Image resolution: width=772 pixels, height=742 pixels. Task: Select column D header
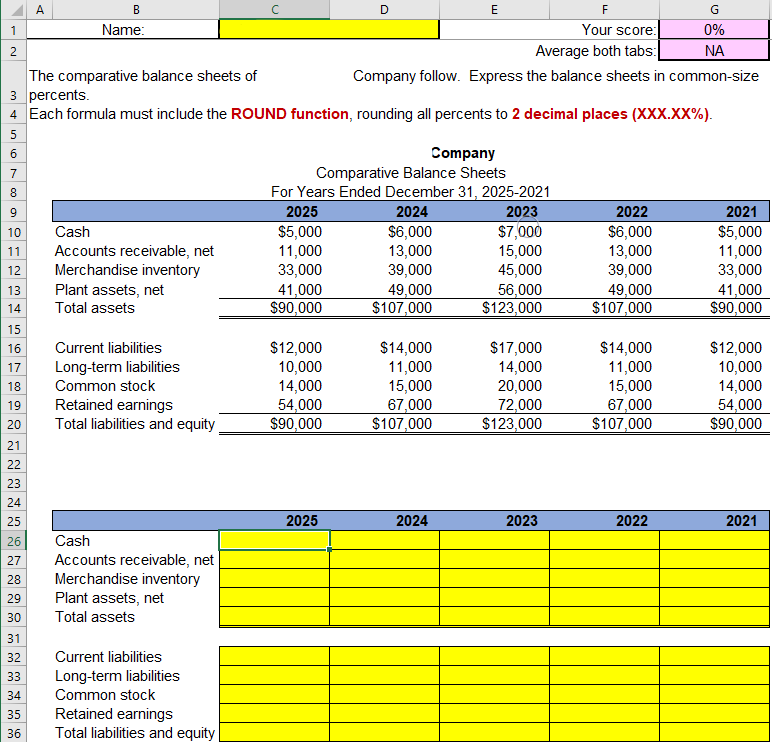[x=384, y=9]
